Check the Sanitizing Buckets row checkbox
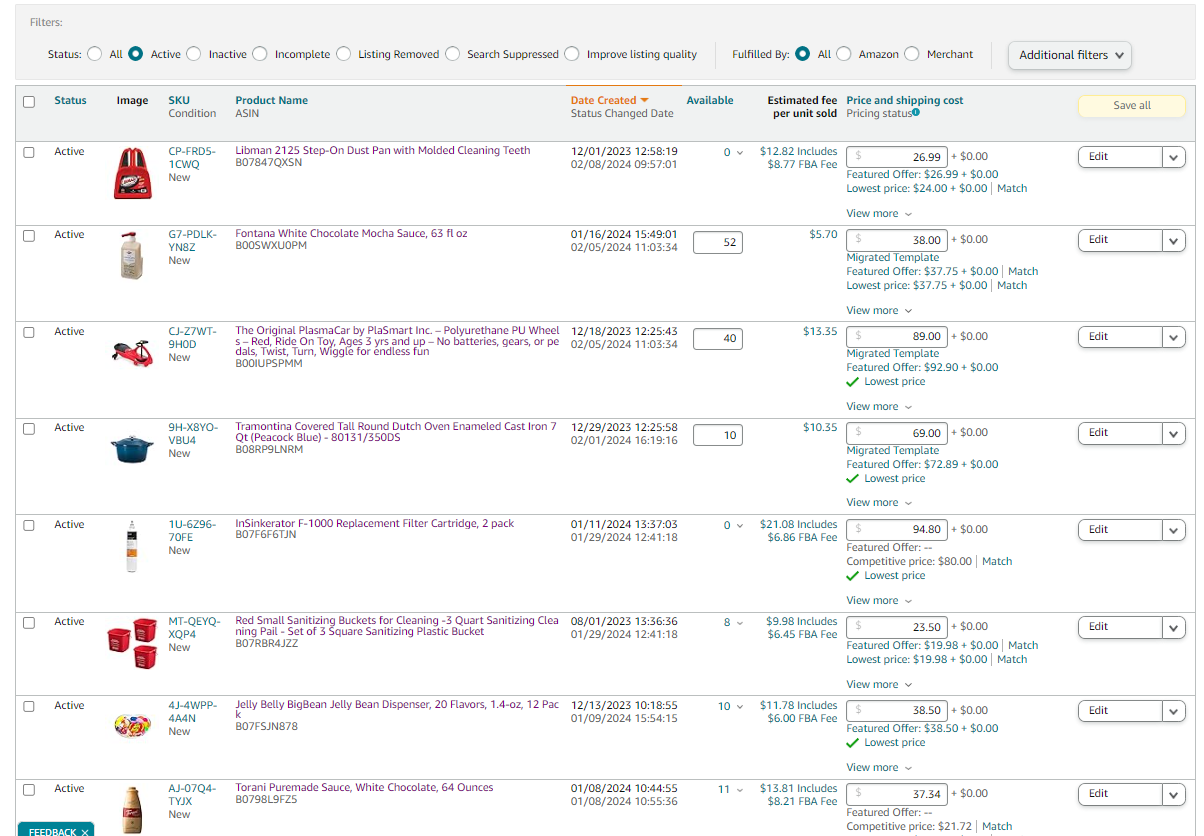The height and width of the screenshot is (836, 1204). 29,622
